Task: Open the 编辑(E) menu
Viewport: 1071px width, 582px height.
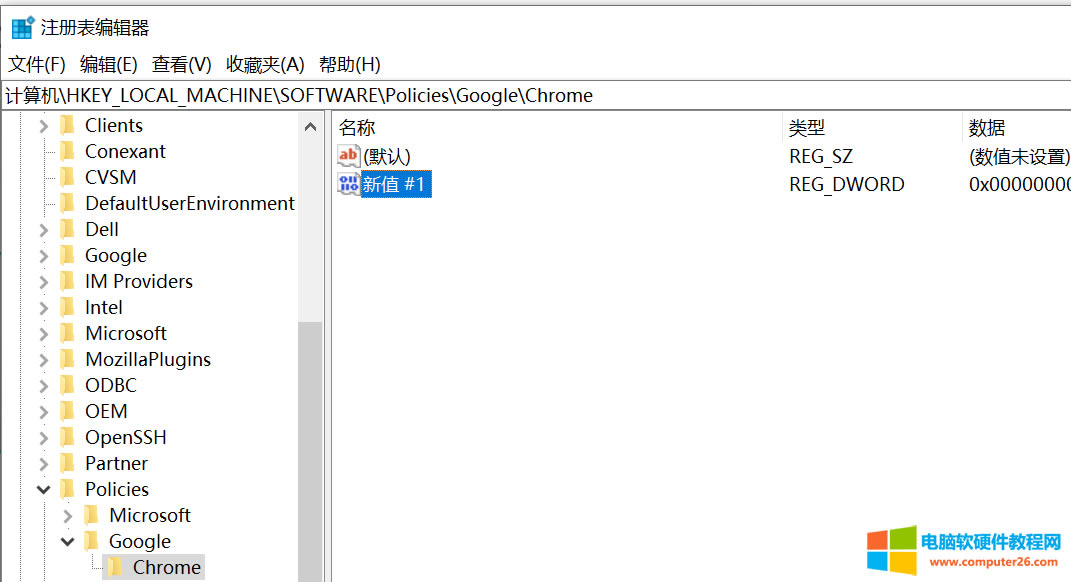Action: click(109, 65)
